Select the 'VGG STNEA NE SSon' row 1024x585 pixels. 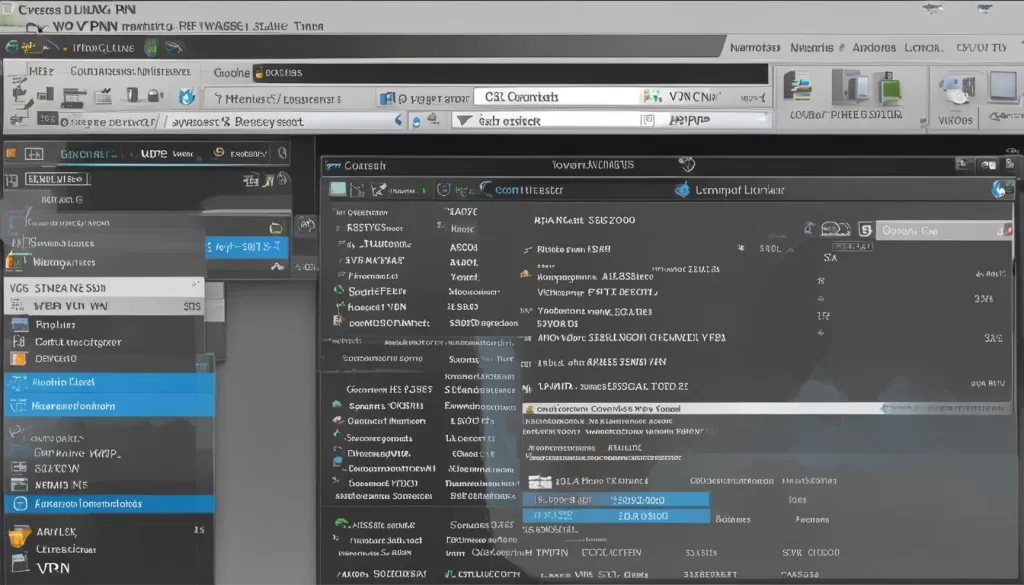coord(104,287)
